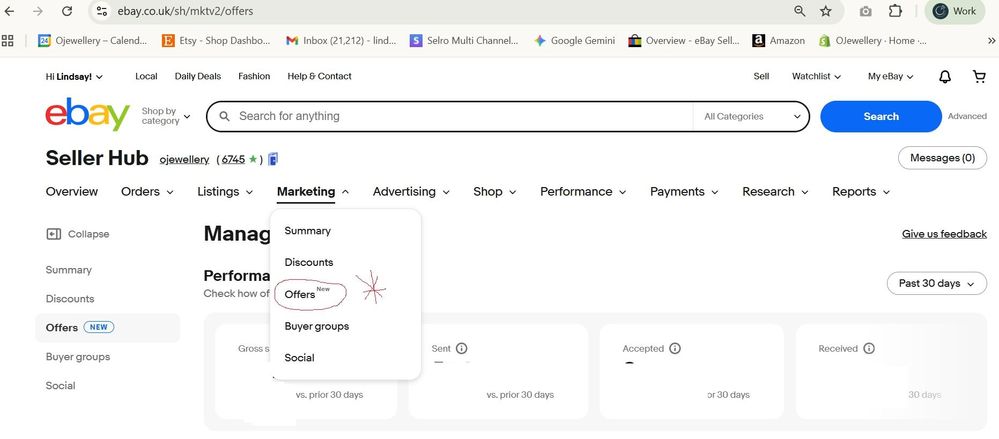Screen dimensions: 999x439
Task: Click the info icon beside Sent
Action: coord(462,349)
